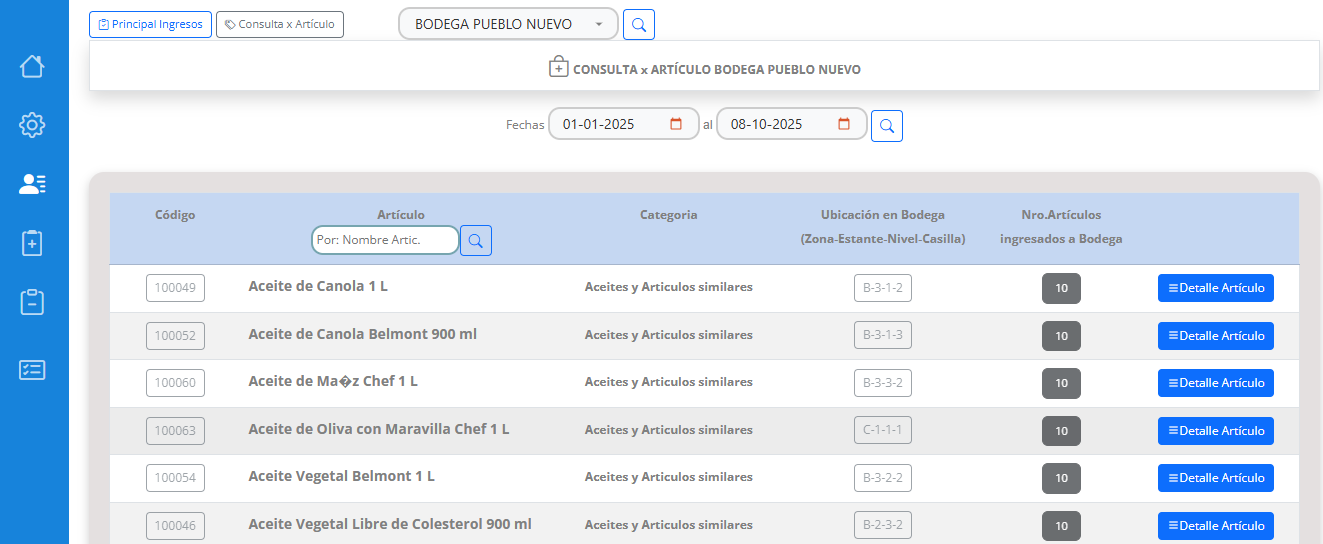
Task: Click the home icon in the sidebar
Action: click(x=32, y=66)
